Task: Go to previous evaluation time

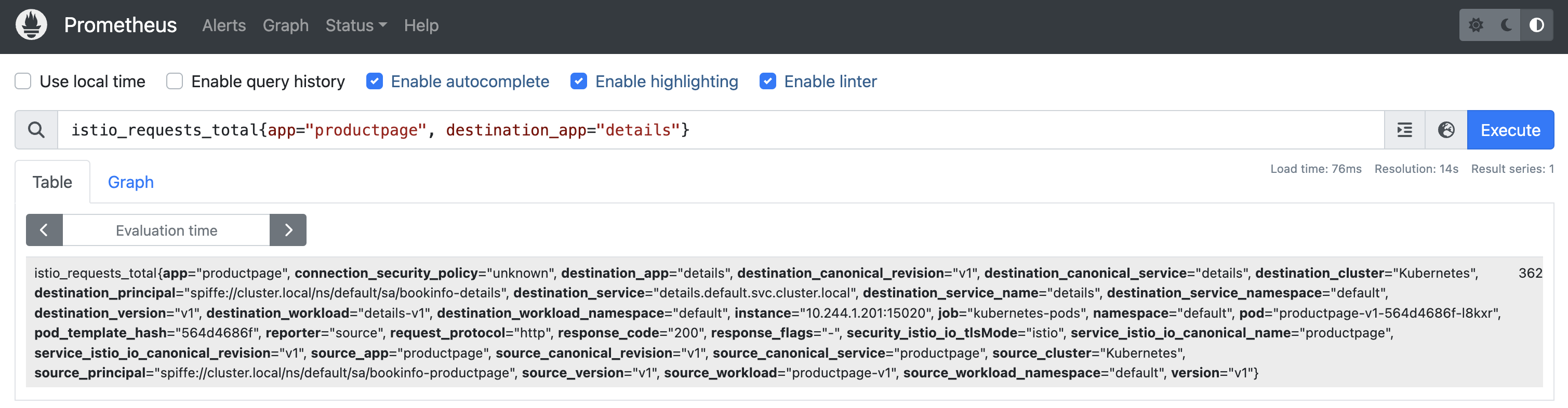Action: [44, 230]
